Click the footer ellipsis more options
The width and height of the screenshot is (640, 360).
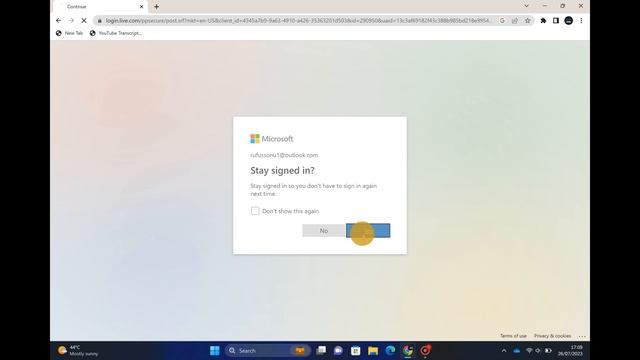point(582,336)
